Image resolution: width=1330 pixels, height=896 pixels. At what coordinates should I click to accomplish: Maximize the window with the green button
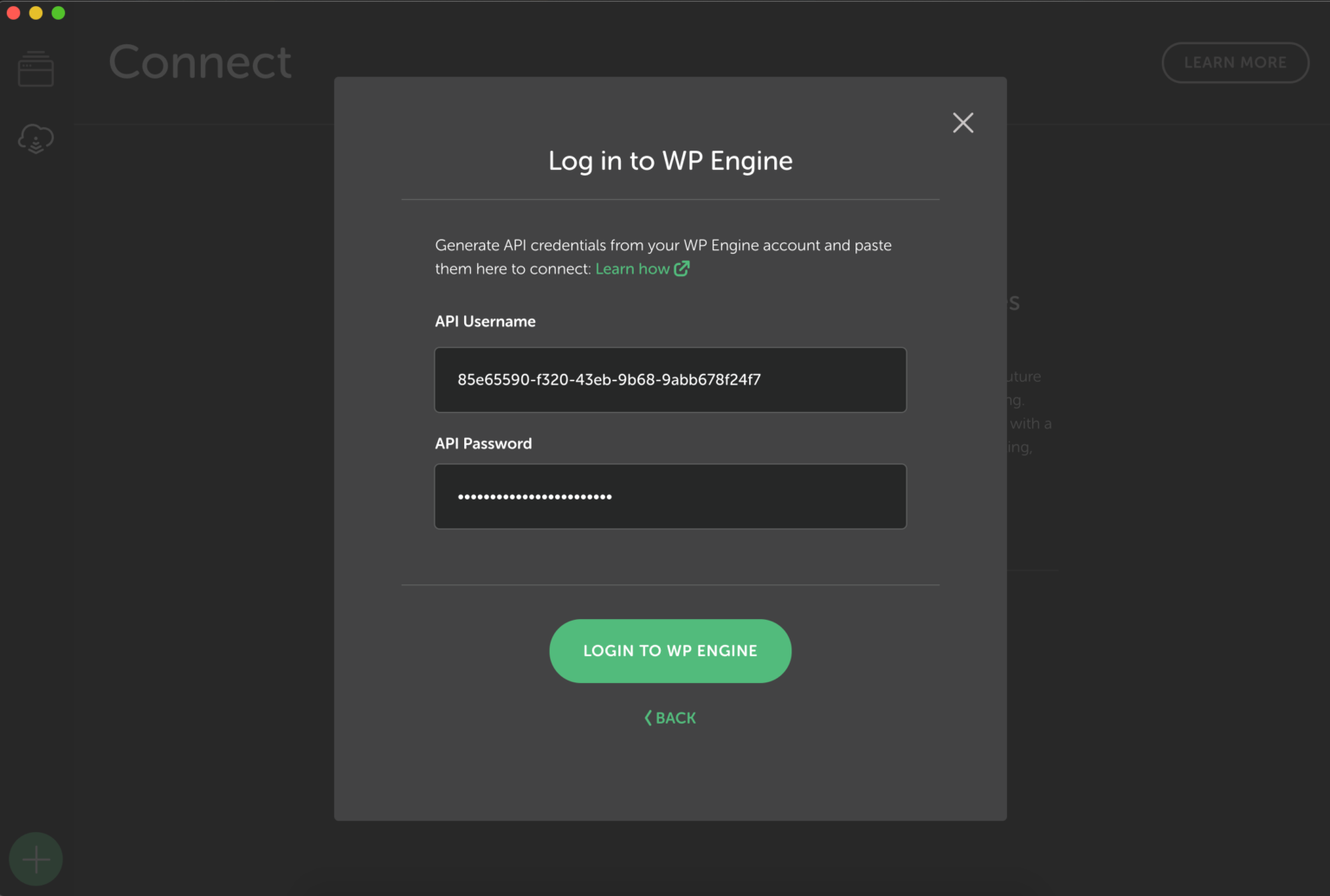tap(58, 13)
